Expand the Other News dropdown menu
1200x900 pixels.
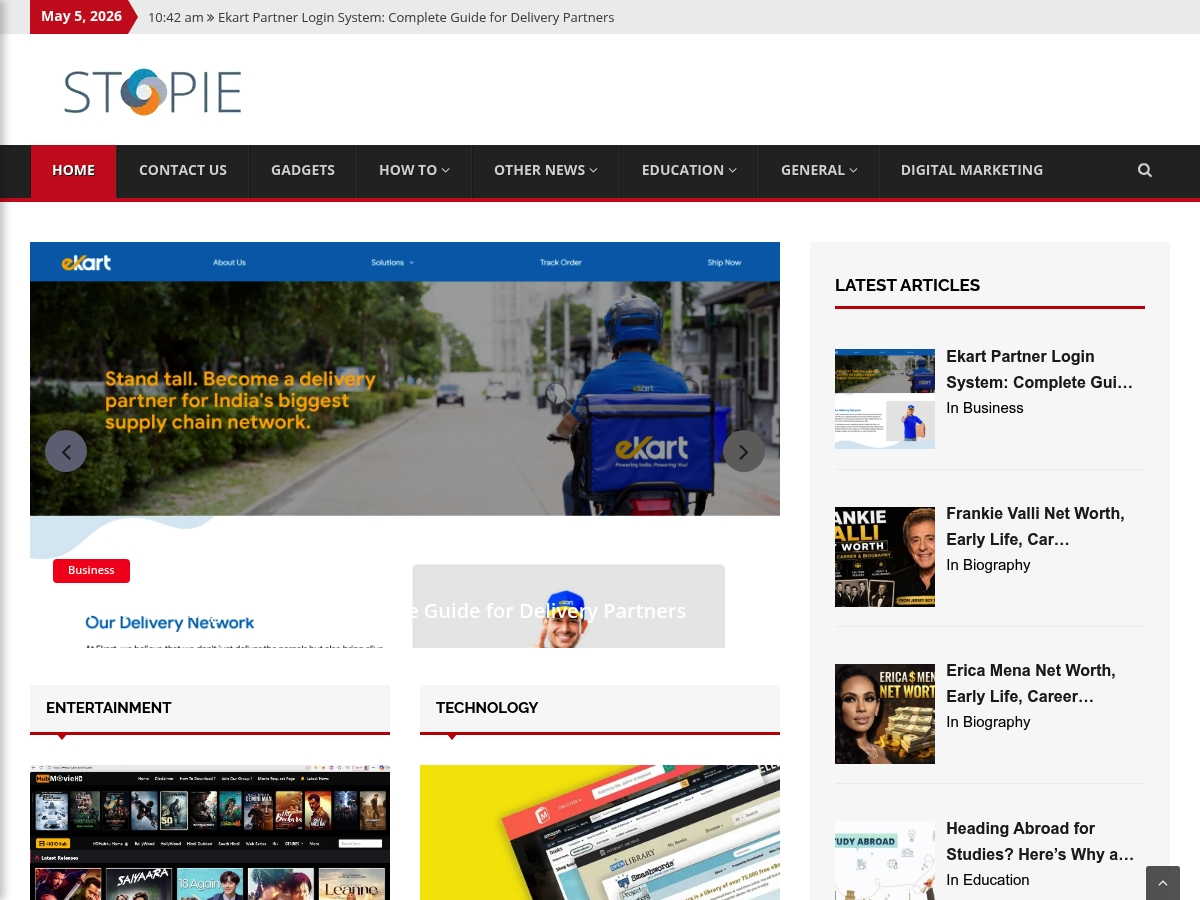[546, 170]
